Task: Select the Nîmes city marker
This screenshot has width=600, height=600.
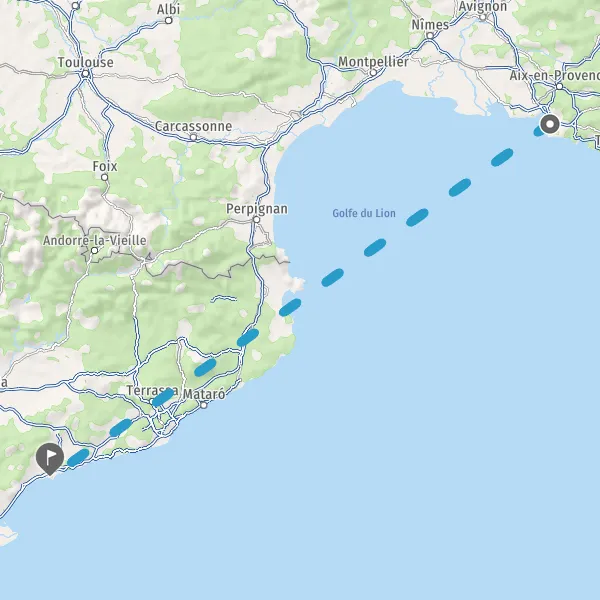Action: 430,36
